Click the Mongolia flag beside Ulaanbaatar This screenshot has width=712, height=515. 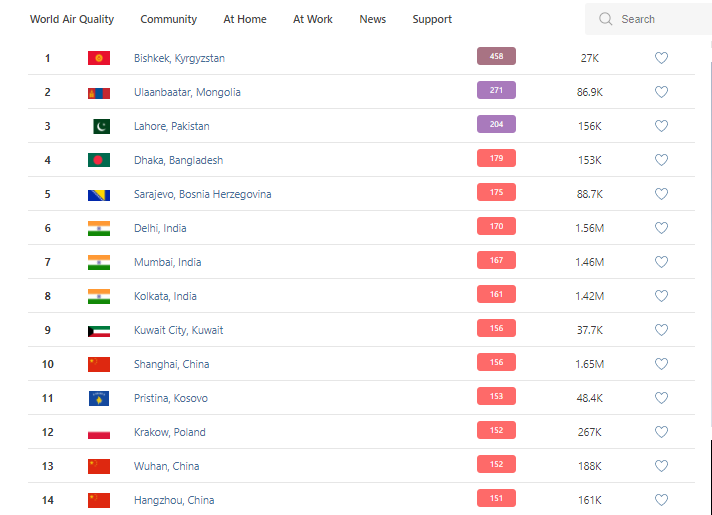click(99, 92)
